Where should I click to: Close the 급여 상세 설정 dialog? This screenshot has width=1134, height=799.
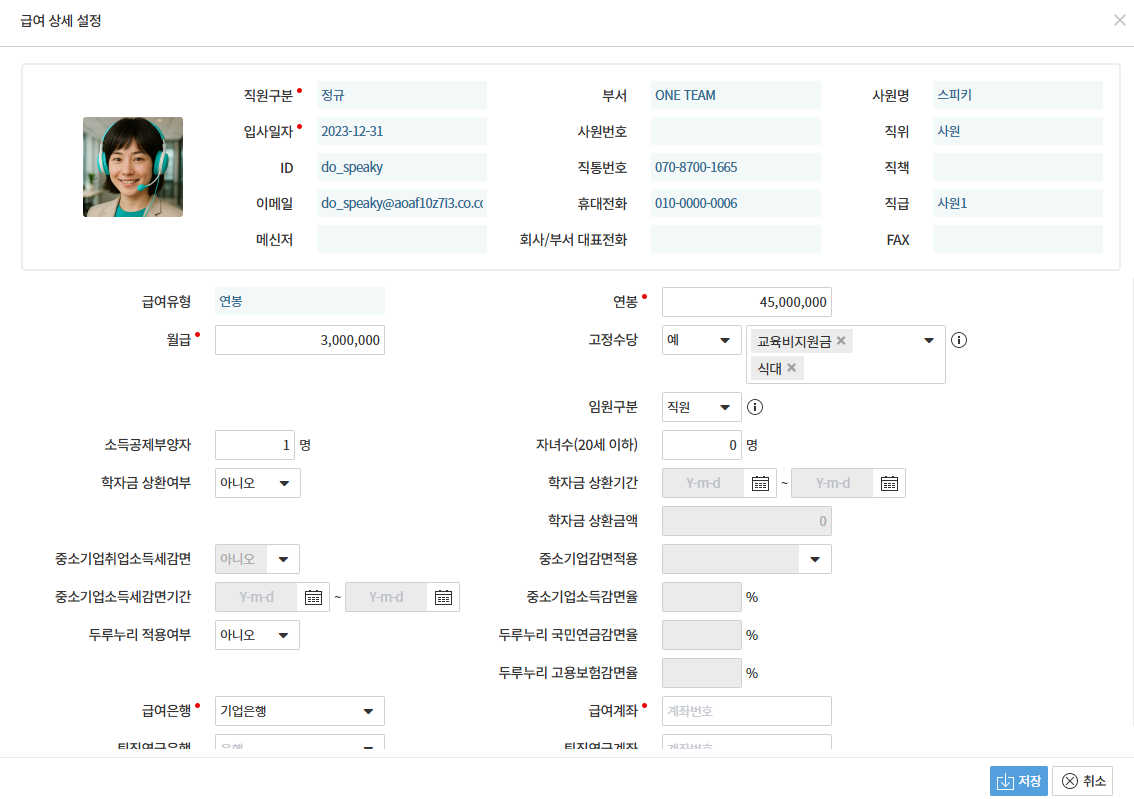click(x=1119, y=20)
